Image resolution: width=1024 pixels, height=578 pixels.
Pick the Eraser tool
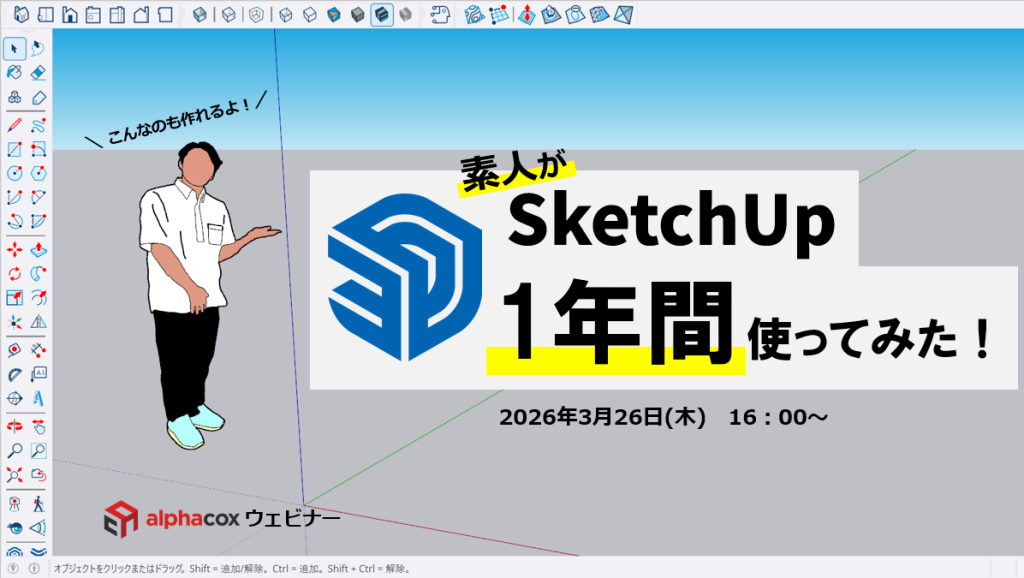pyautogui.click(x=38, y=72)
